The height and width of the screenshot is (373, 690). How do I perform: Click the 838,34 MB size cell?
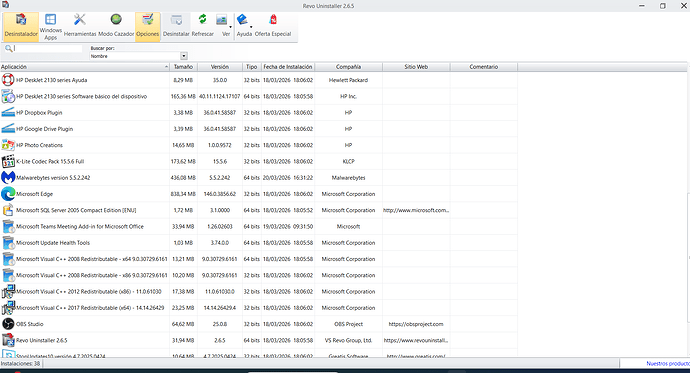[183, 194]
